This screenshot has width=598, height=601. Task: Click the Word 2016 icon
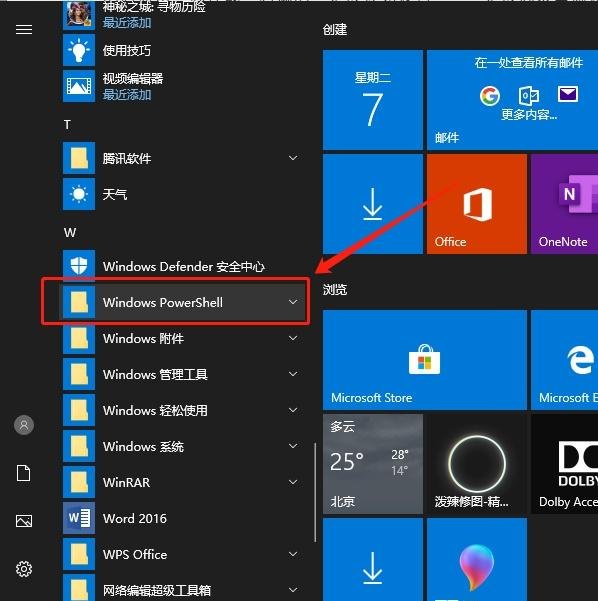pyautogui.click(x=79, y=518)
